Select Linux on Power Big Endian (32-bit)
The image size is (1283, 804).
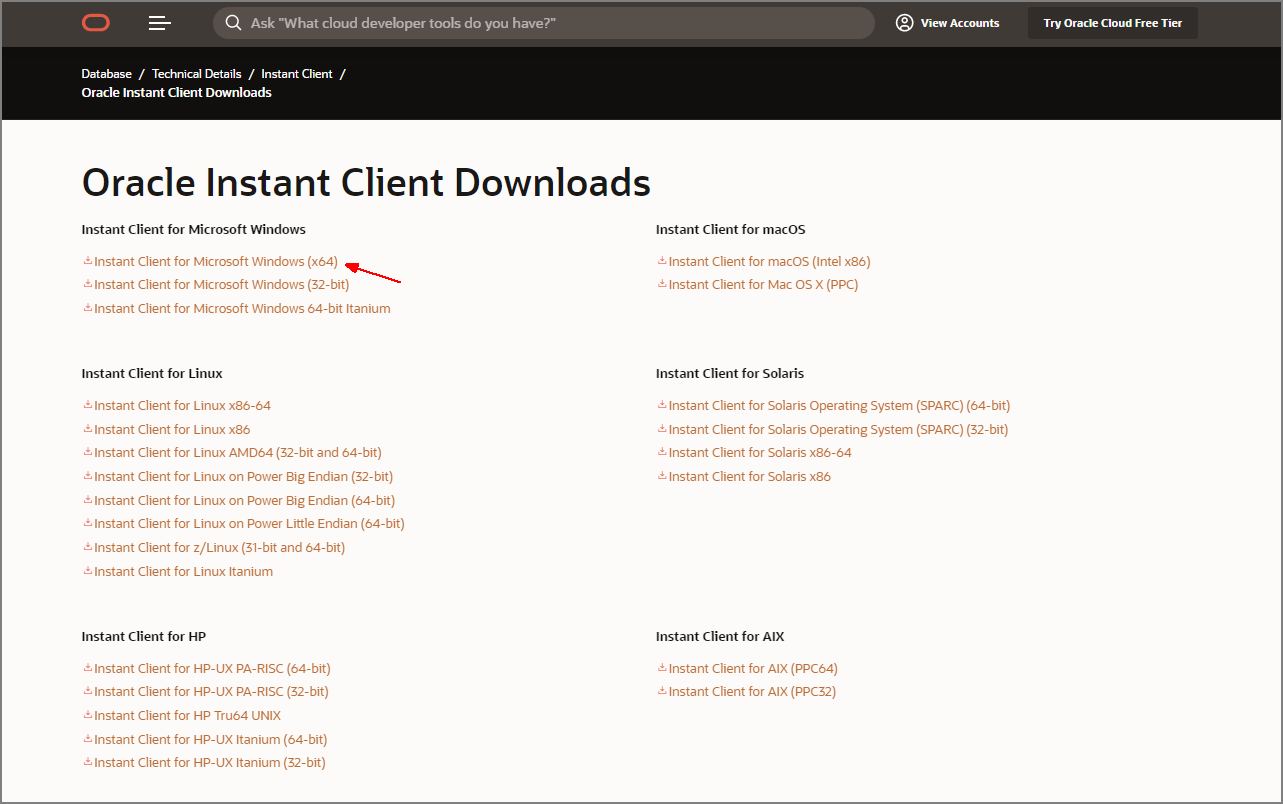pyautogui.click(x=243, y=476)
